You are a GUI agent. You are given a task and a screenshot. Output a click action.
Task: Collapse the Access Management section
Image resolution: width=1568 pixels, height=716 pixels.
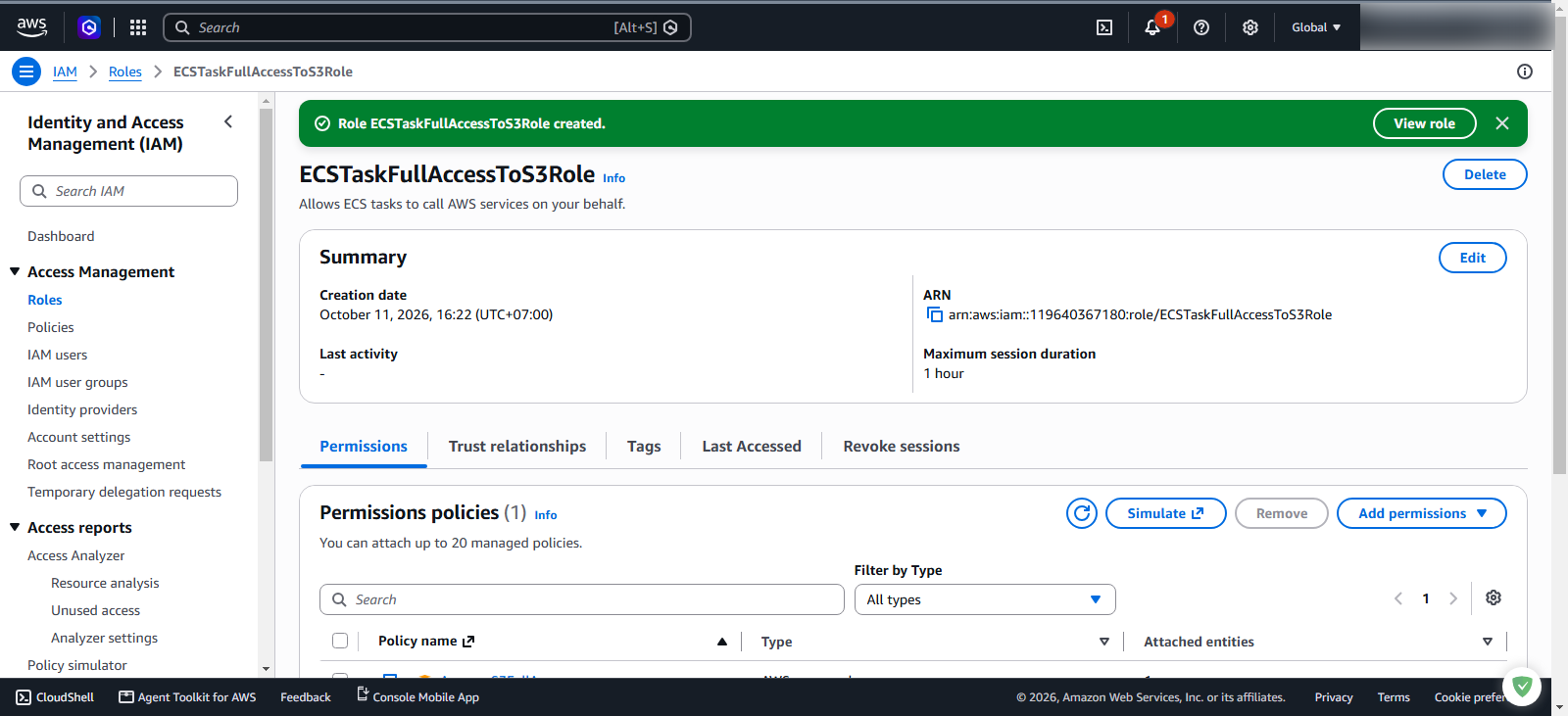click(x=15, y=271)
